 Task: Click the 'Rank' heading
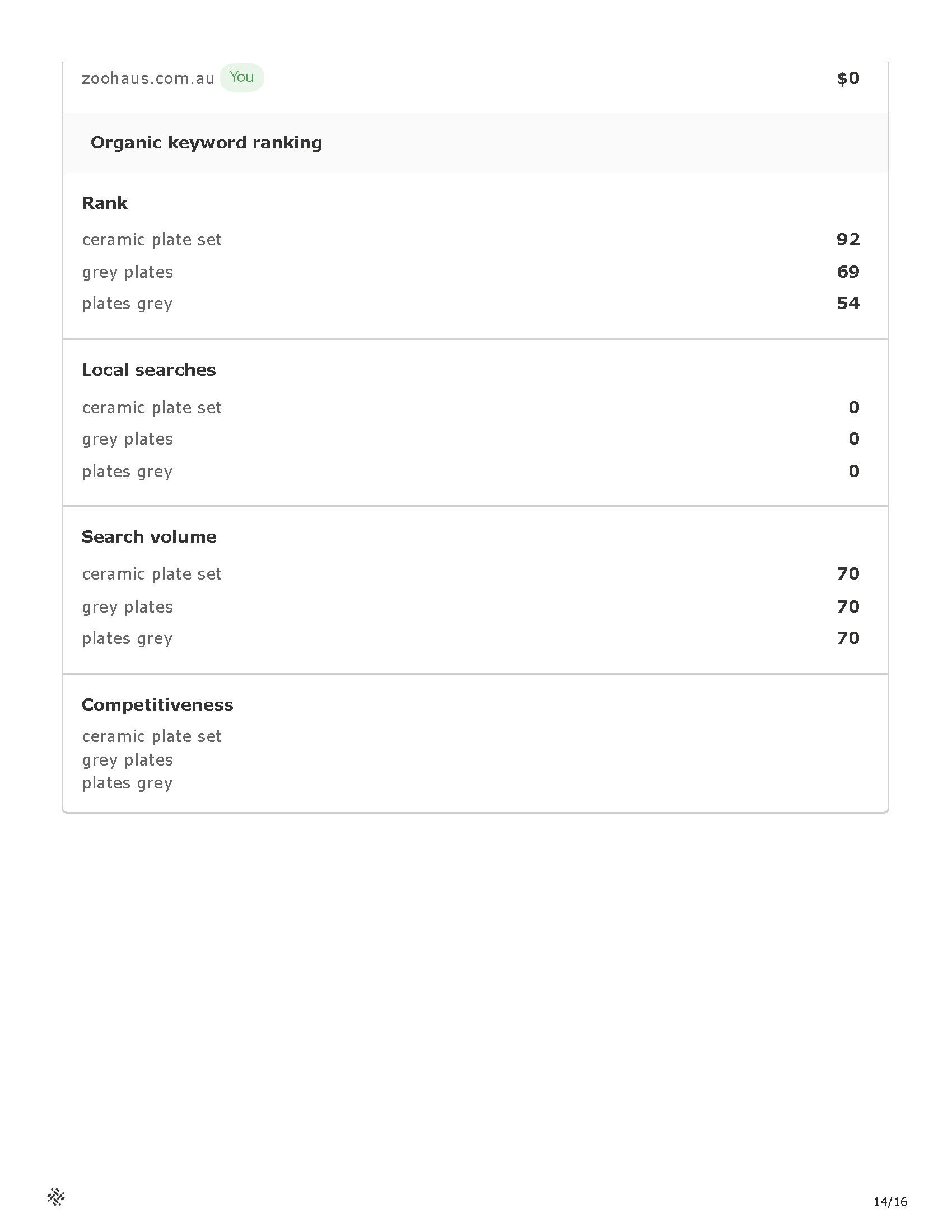105,203
